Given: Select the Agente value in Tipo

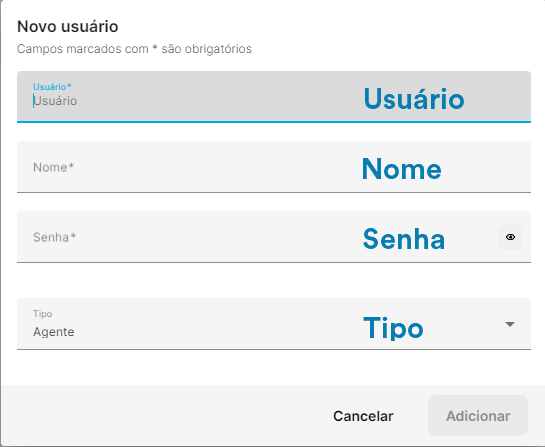Looking at the screenshot, I should point(54,332).
